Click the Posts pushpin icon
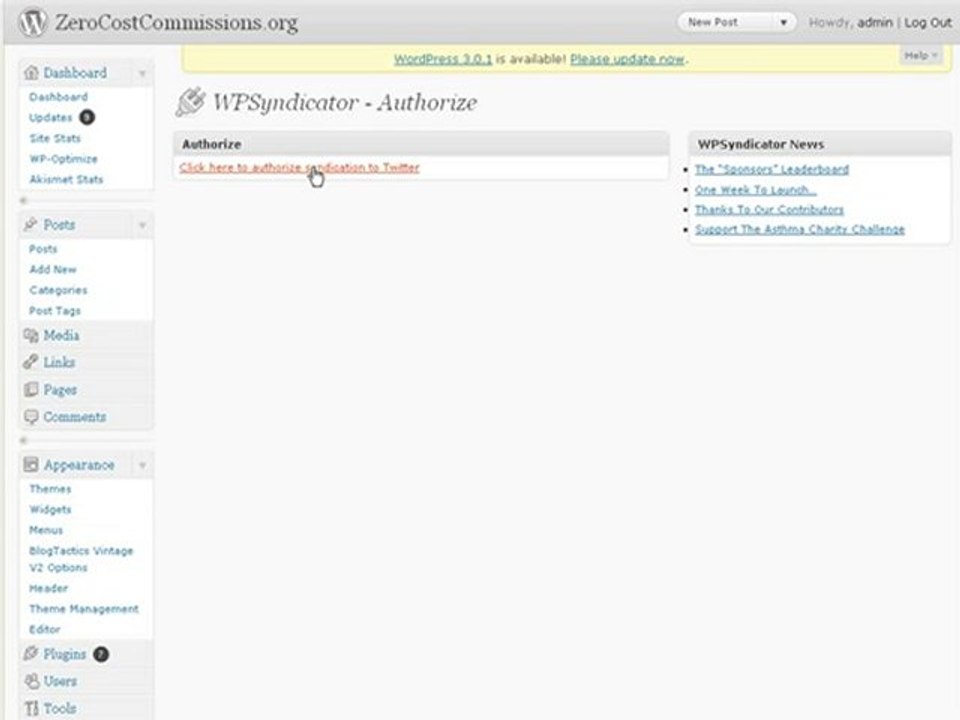The height and width of the screenshot is (720, 960). pyautogui.click(x=31, y=225)
